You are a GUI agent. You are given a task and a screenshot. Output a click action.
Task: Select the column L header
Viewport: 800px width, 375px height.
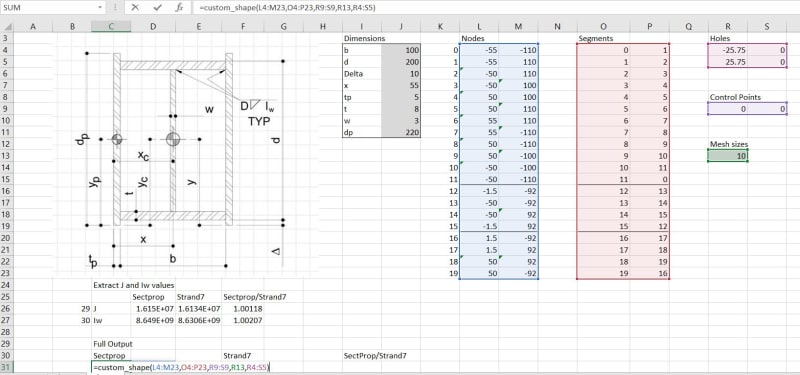pos(479,27)
